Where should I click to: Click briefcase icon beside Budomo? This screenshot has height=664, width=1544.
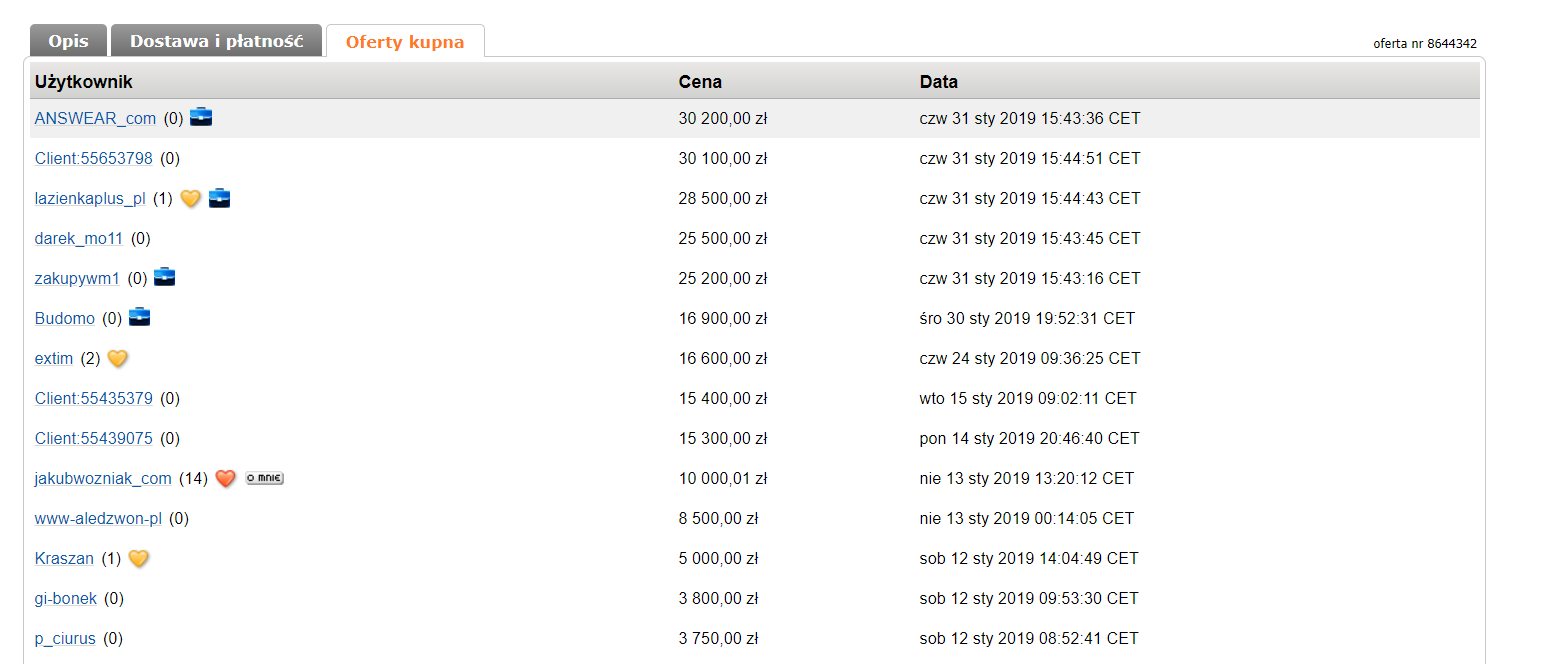click(139, 317)
